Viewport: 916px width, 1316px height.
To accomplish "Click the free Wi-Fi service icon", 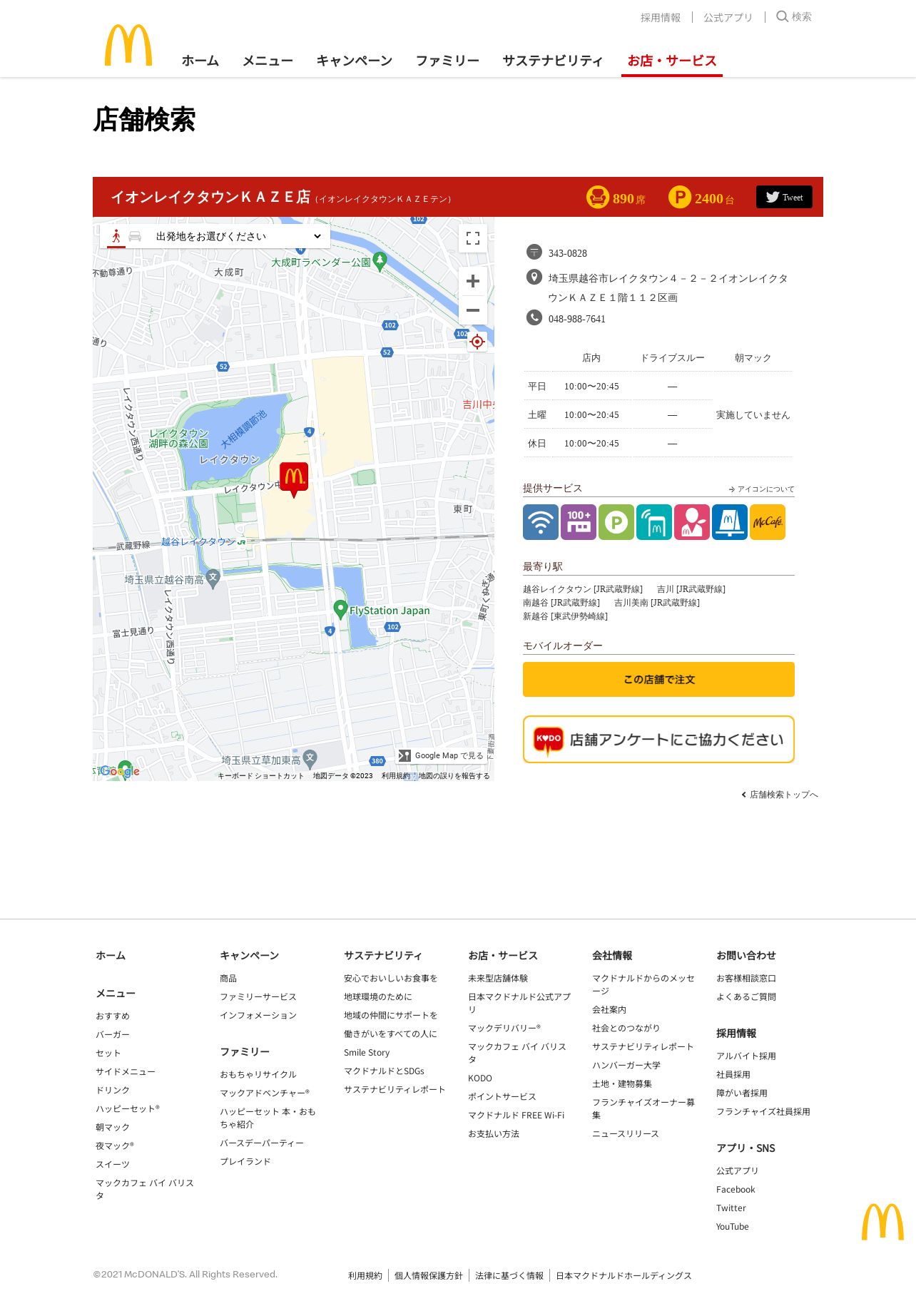I will (x=541, y=522).
